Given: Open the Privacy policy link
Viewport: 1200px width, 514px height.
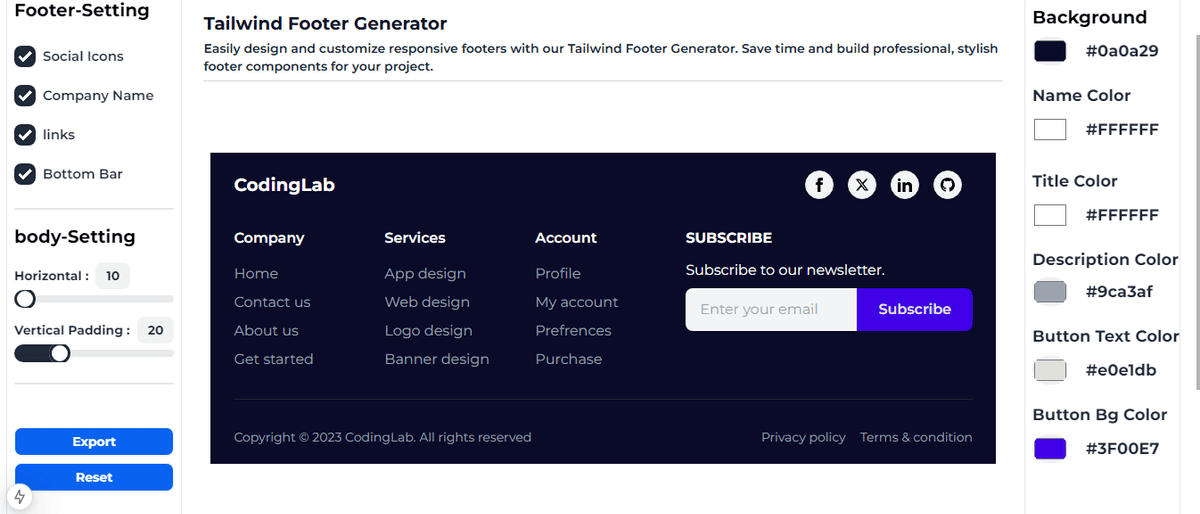Looking at the screenshot, I should (x=803, y=437).
